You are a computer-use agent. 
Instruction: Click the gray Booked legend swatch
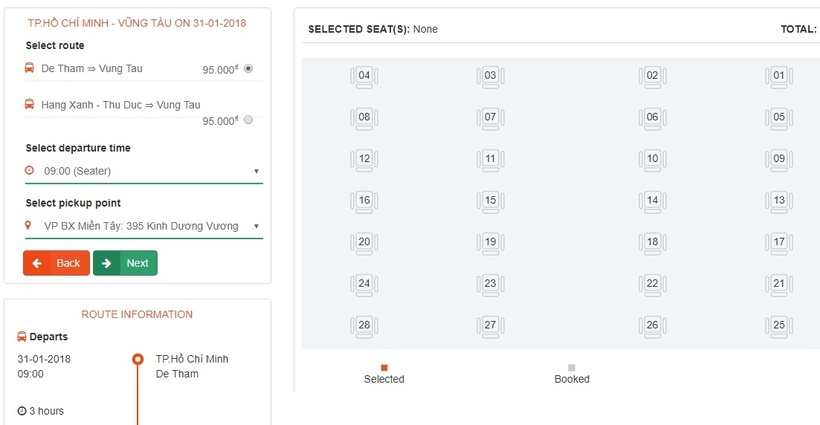[572, 368]
